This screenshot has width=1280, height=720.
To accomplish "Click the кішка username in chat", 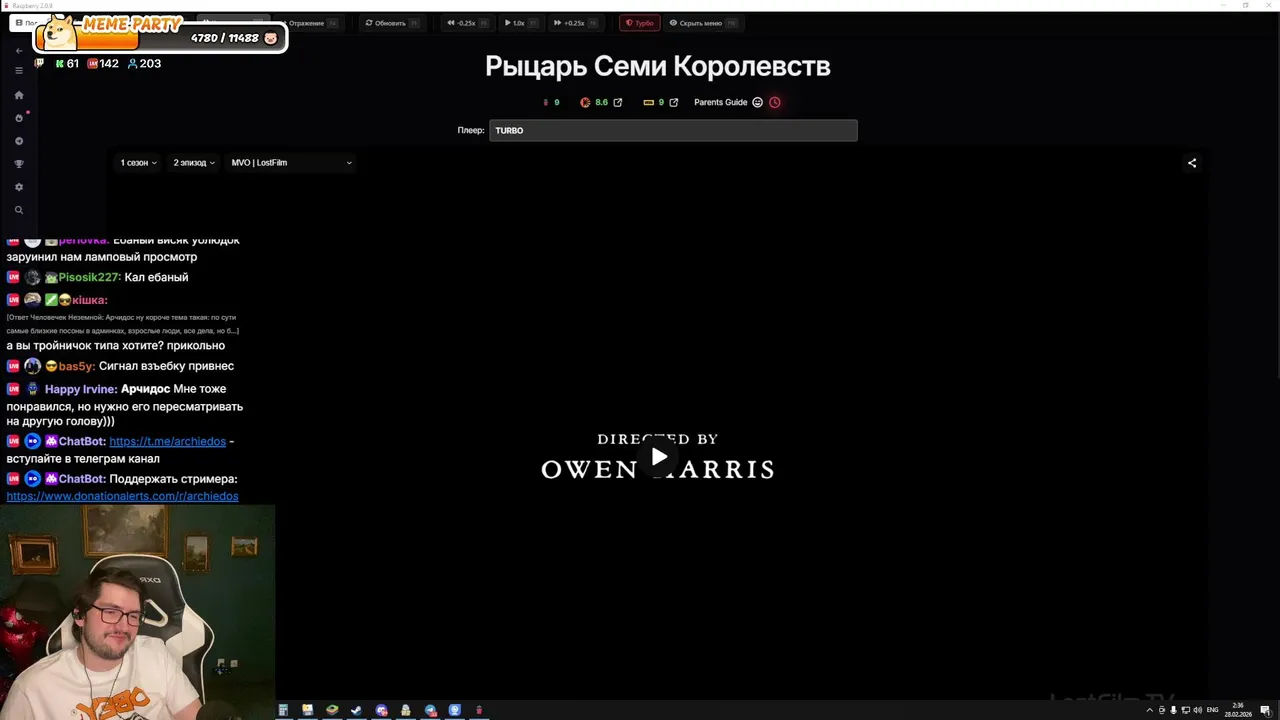I will point(89,300).
